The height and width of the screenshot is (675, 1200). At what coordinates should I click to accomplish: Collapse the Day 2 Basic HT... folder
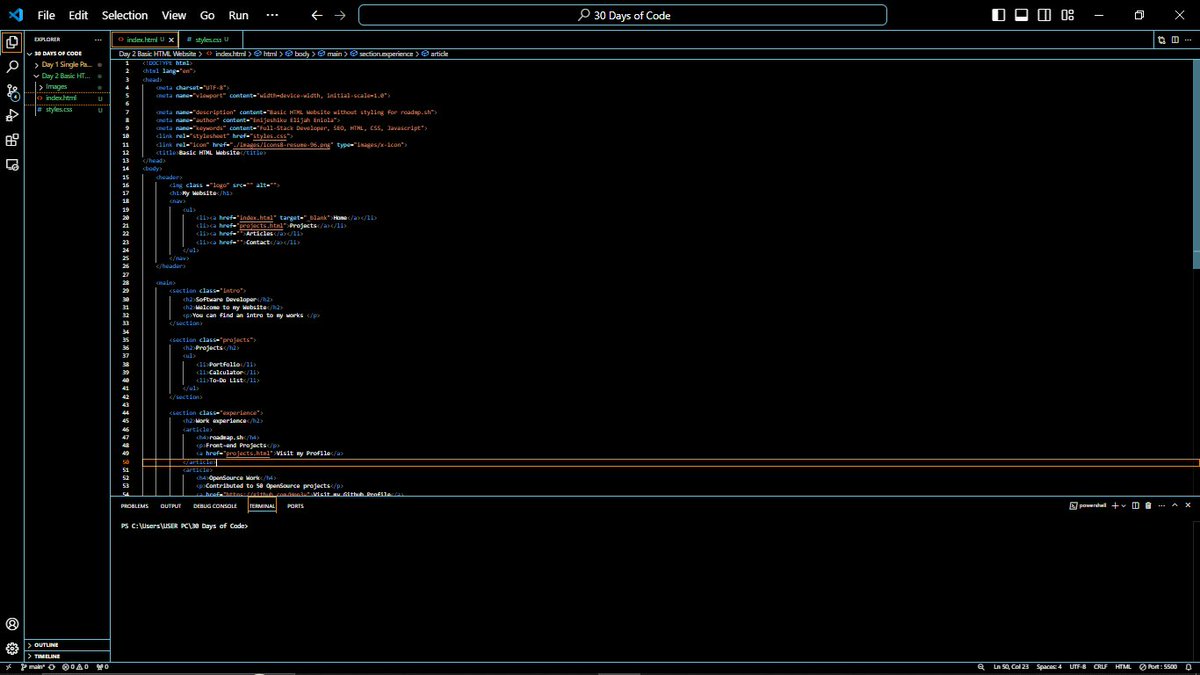click(x=68, y=75)
